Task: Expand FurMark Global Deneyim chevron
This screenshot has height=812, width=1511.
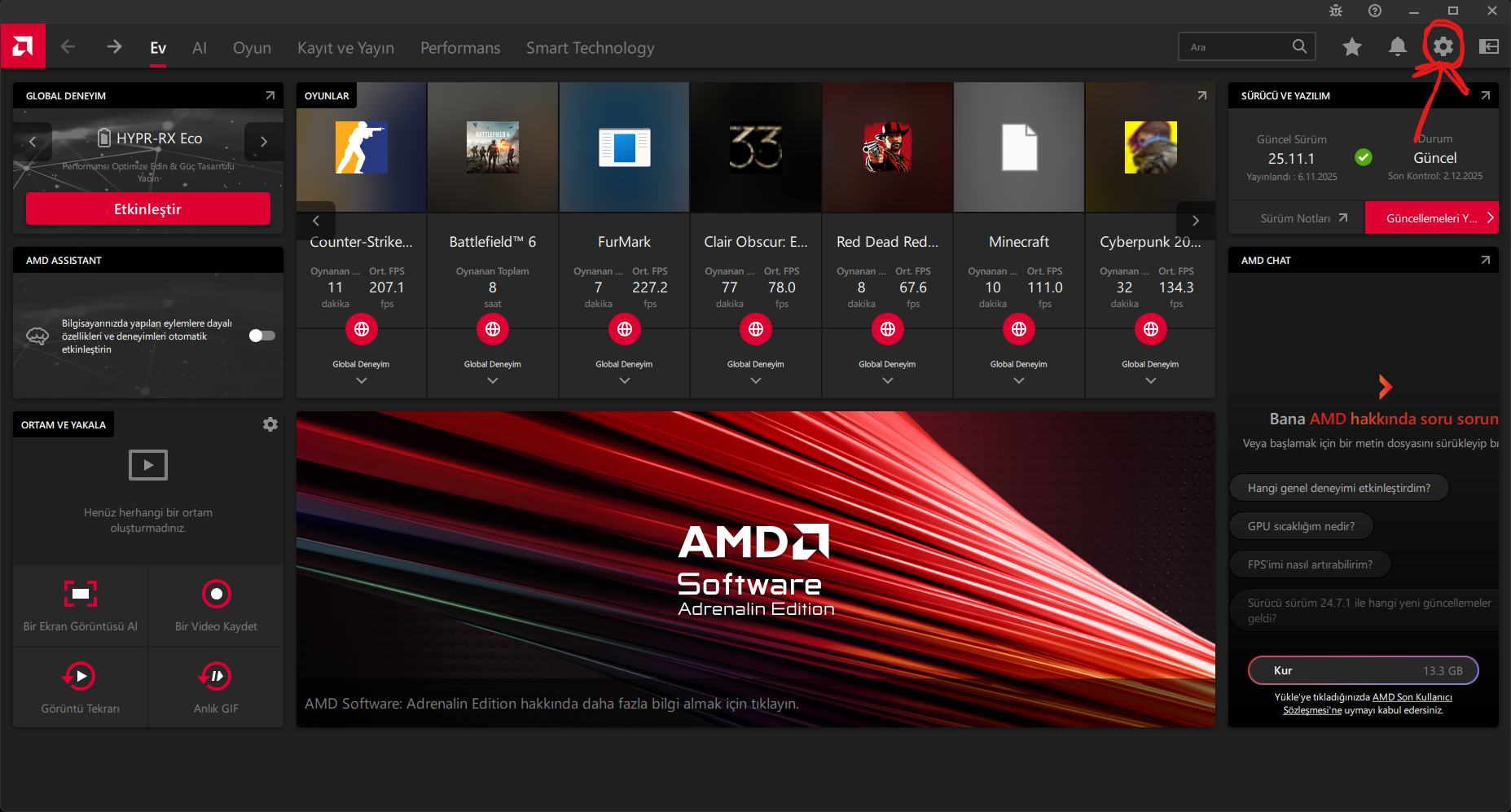Action: point(625,380)
